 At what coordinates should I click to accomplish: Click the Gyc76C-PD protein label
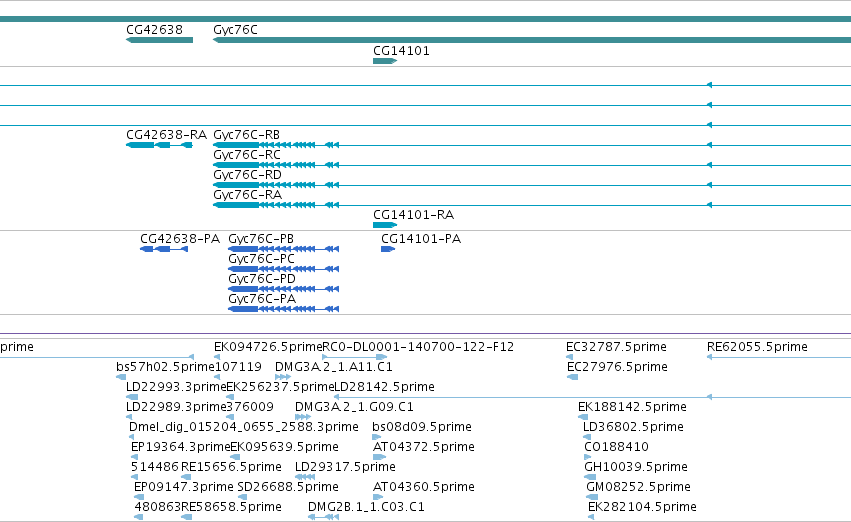[x=262, y=279]
